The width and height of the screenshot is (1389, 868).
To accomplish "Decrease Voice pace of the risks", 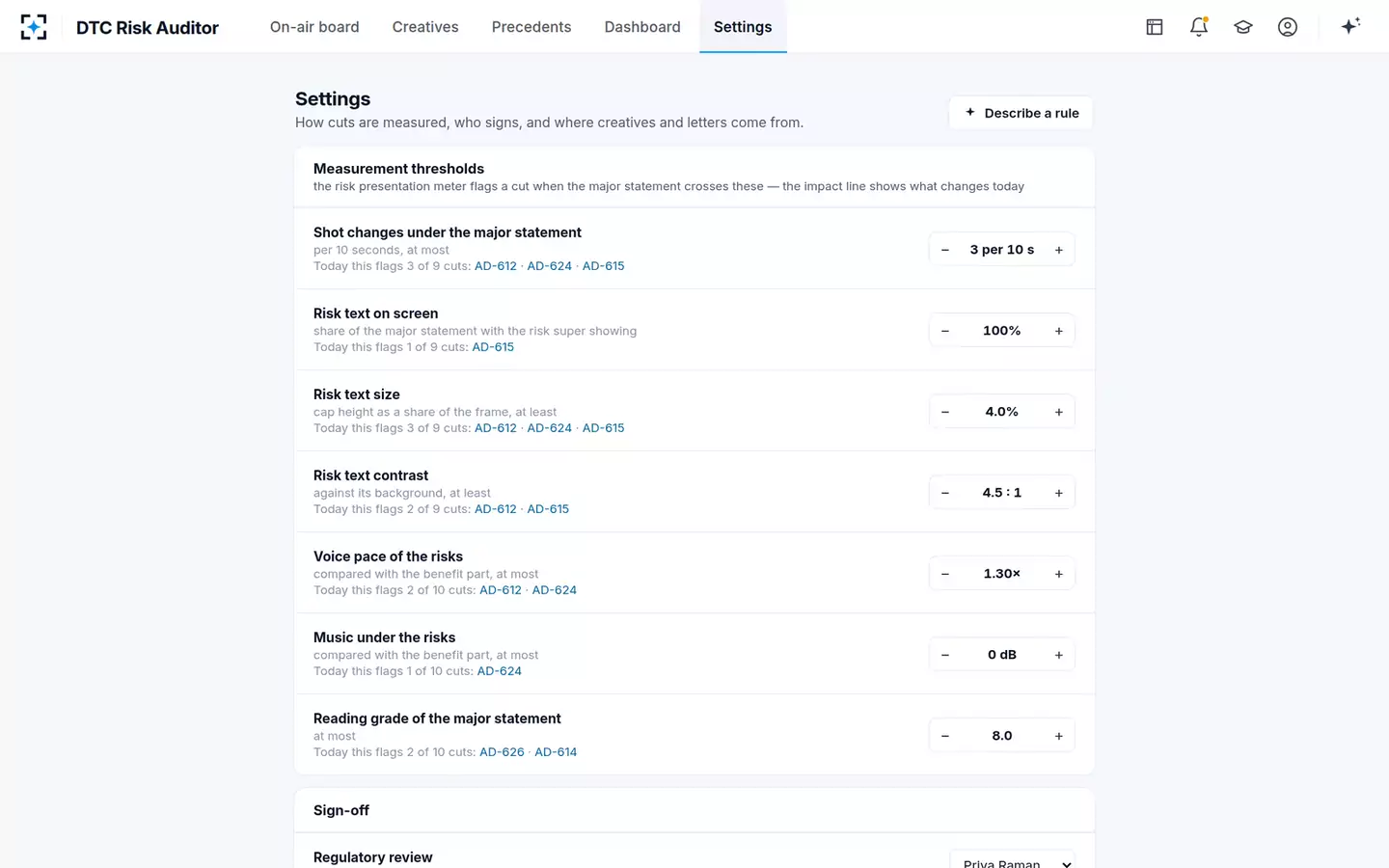I will (945, 574).
